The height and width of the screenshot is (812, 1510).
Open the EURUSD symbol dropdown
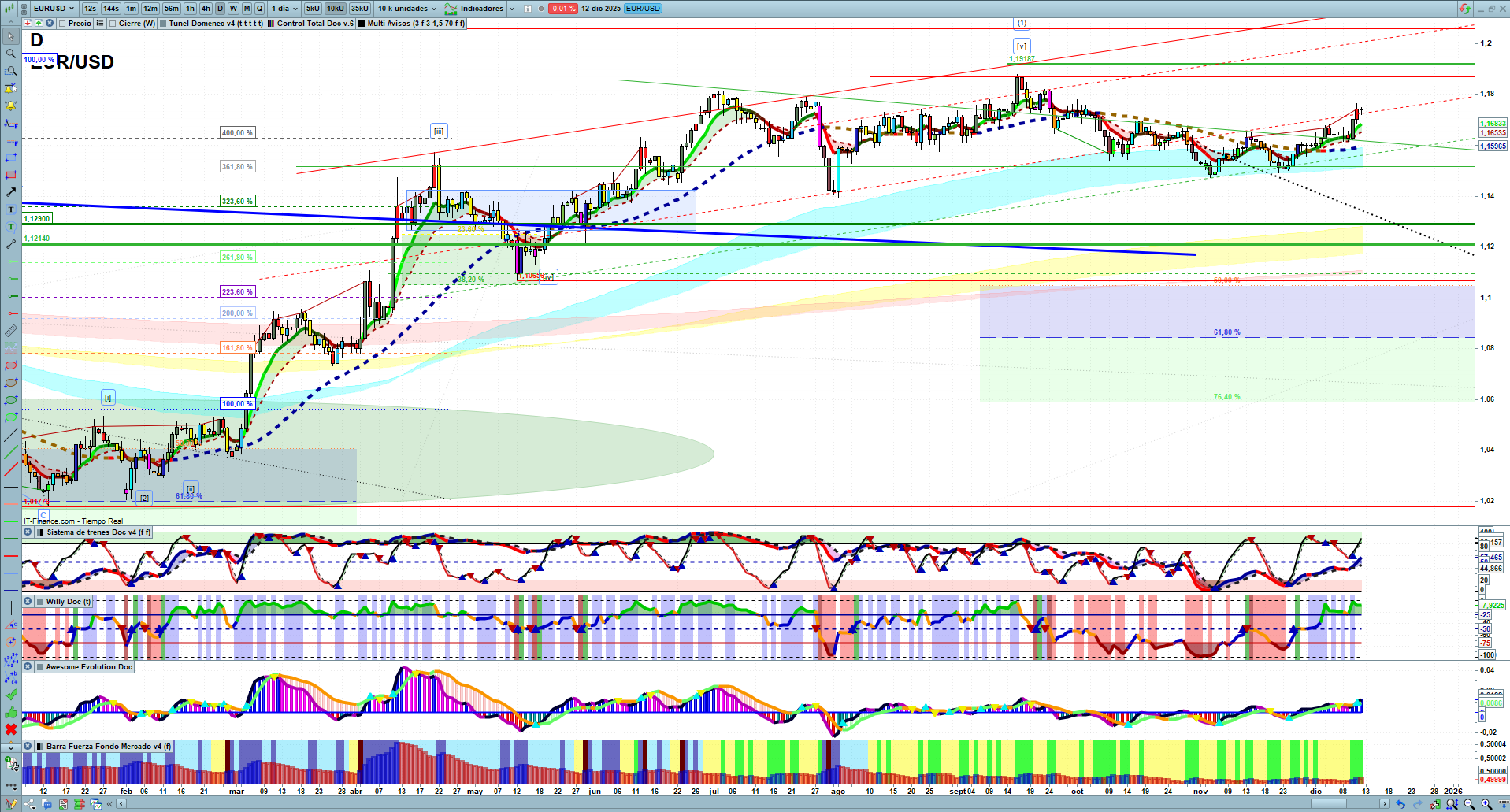point(54,9)
